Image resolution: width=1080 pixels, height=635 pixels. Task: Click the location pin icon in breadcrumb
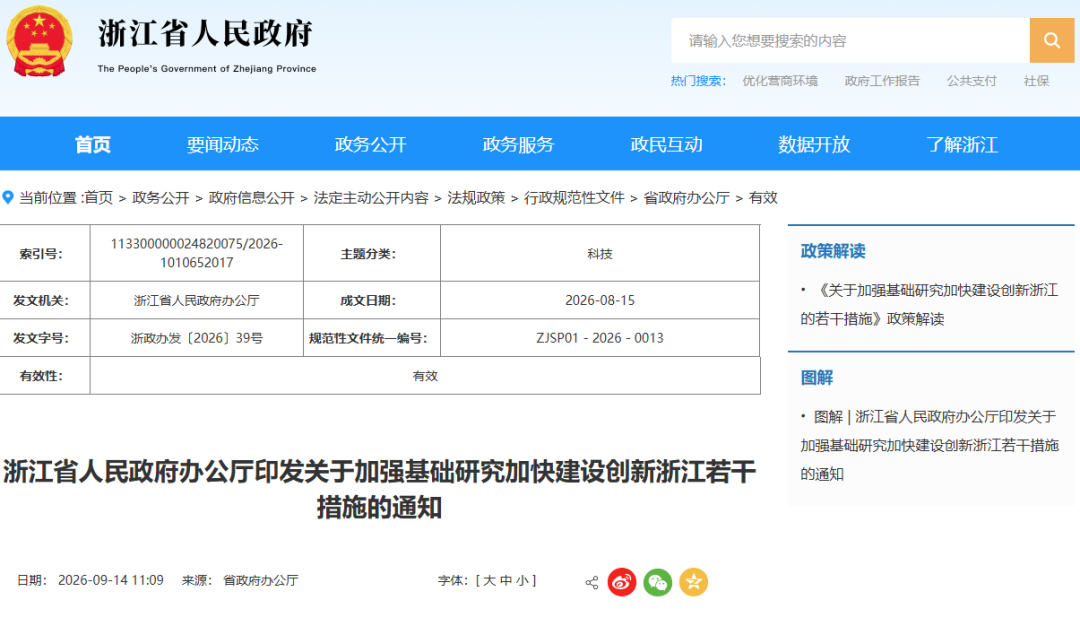[x=8, y=198]
